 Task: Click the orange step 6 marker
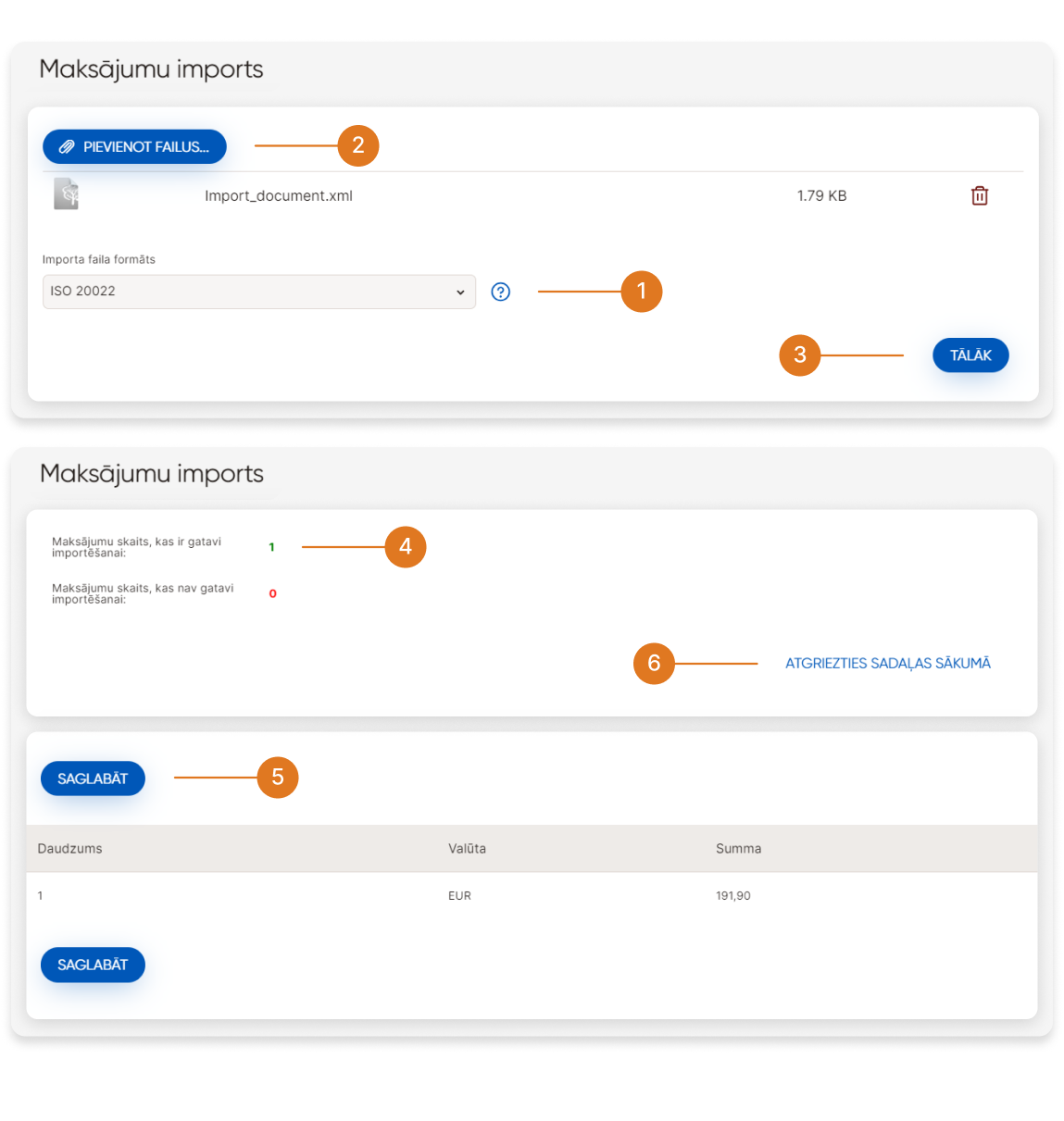[654, 664]
